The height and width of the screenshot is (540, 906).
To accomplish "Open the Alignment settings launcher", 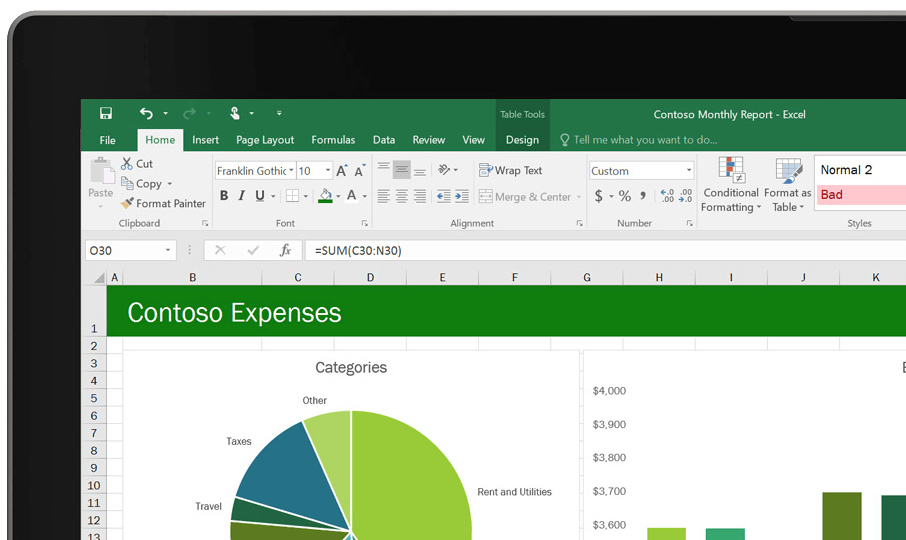I will pyautogui.click(x=579, y=224).
